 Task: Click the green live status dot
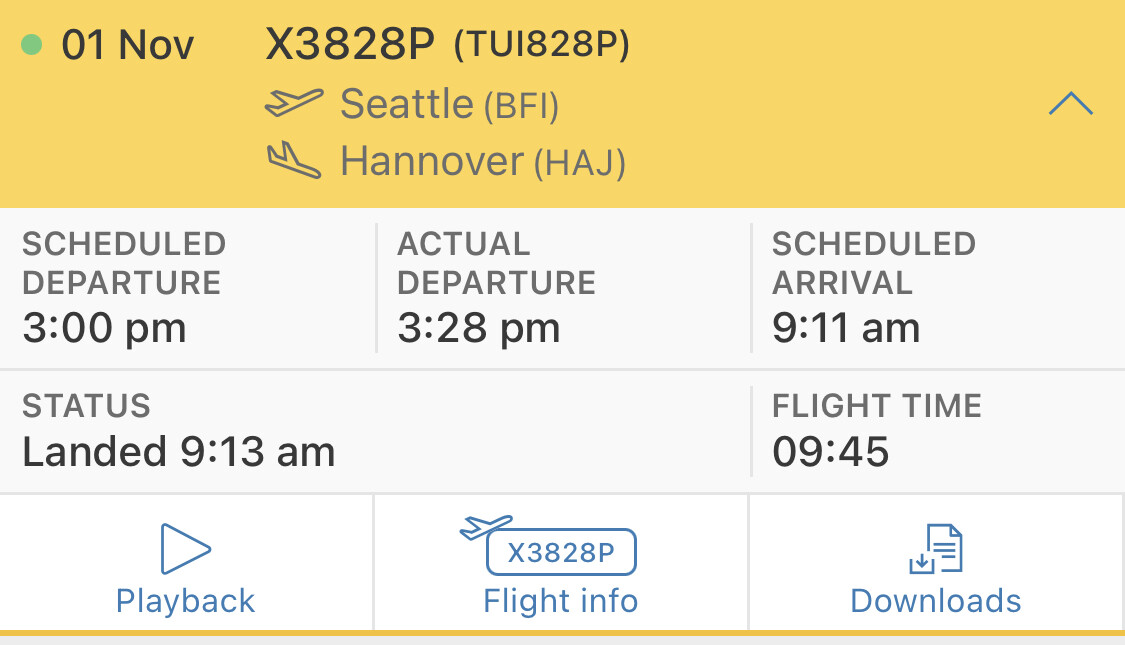click(x=32, y=45)
